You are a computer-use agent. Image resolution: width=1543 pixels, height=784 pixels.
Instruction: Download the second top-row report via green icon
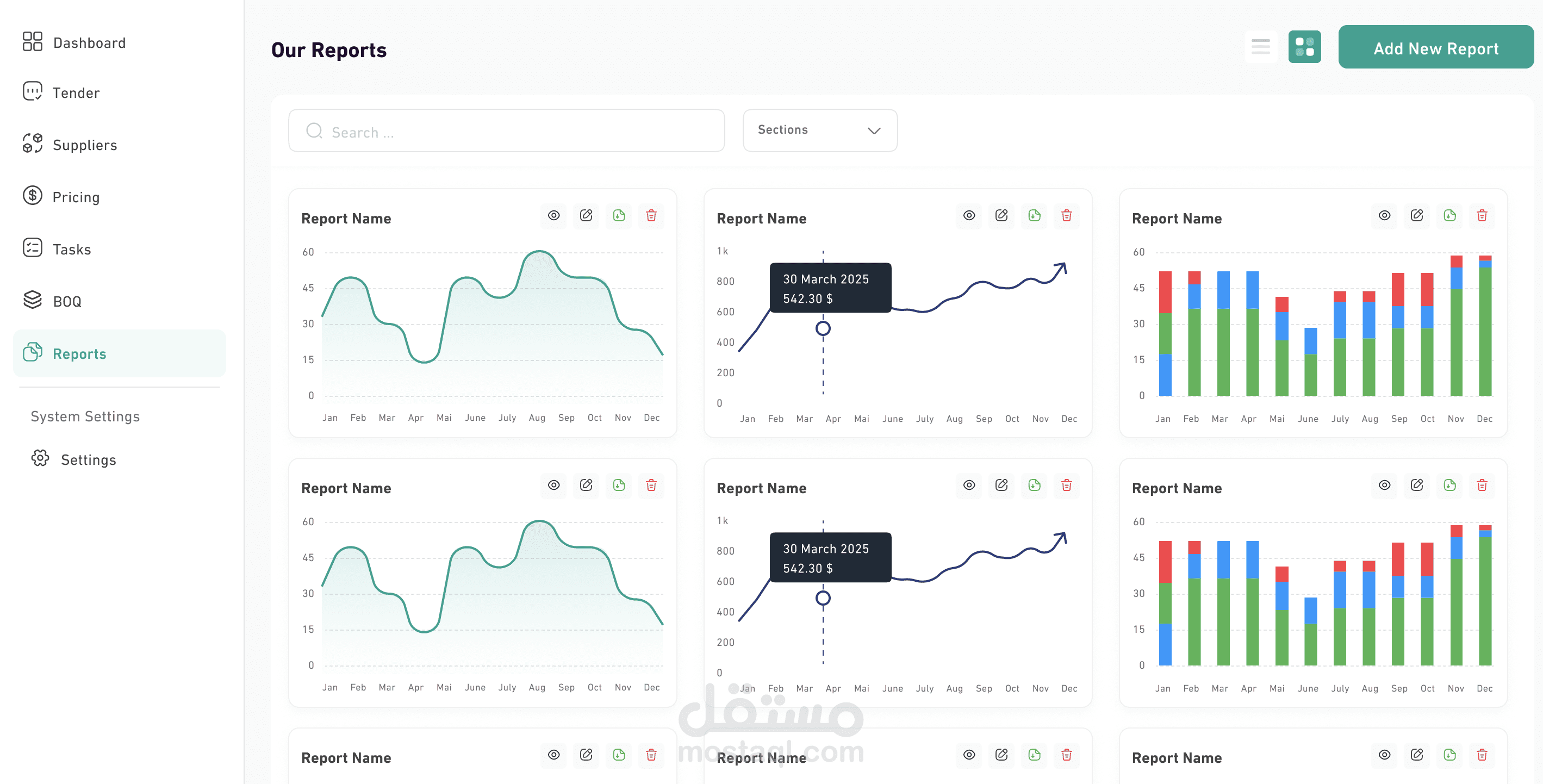coord(1034,216)
